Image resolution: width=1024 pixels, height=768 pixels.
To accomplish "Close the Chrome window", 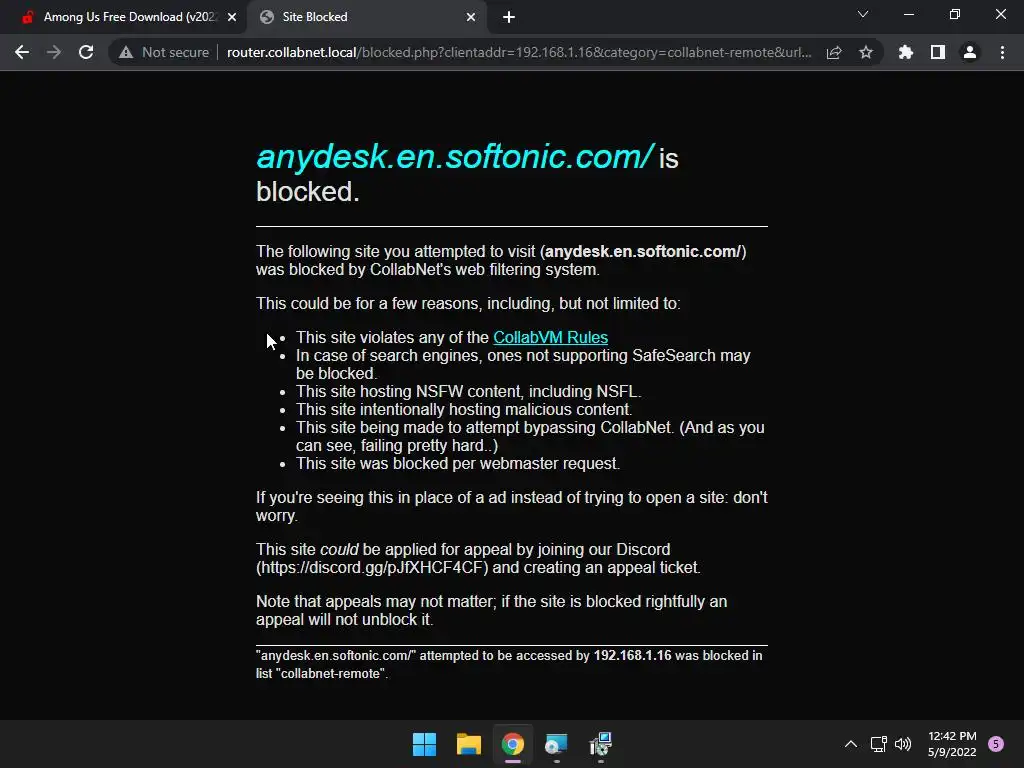I will [1000, 14].
